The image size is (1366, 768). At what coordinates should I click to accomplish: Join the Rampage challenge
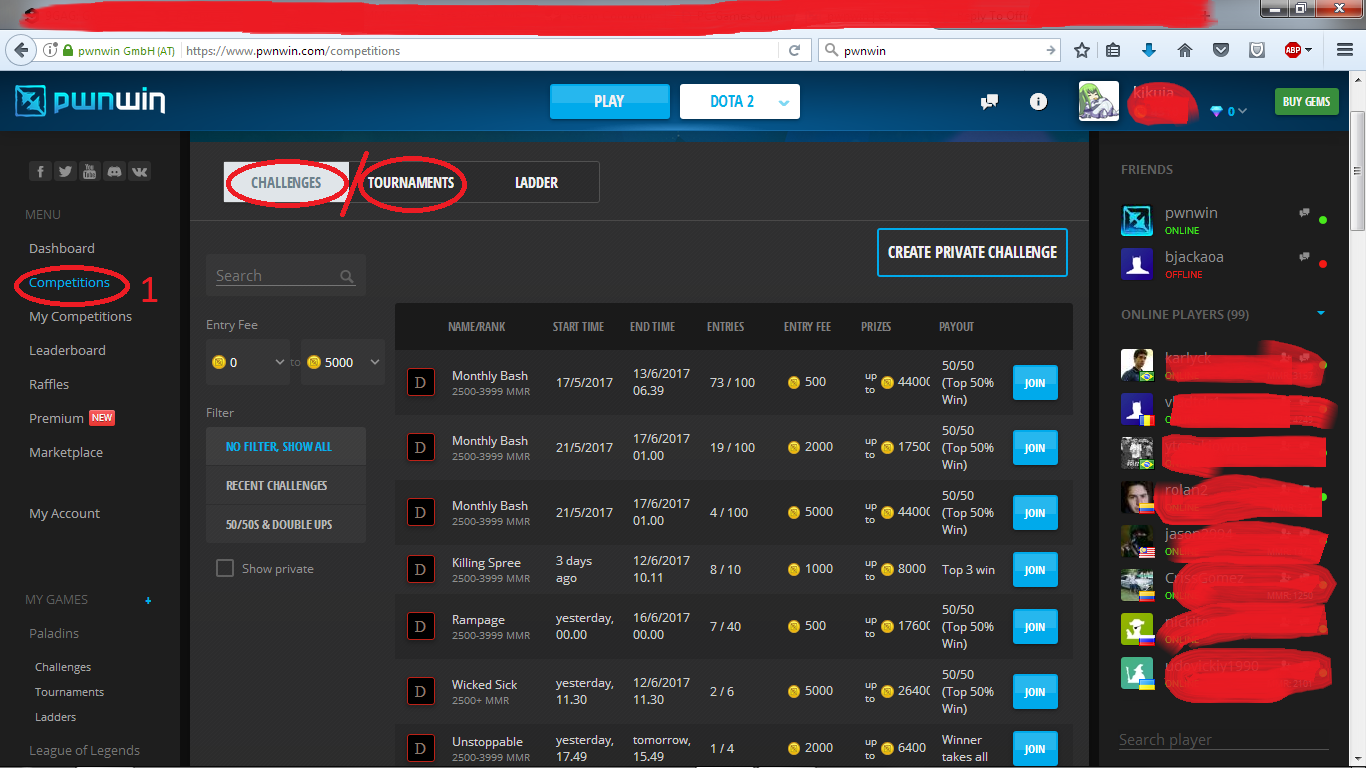coord(1035,627)
